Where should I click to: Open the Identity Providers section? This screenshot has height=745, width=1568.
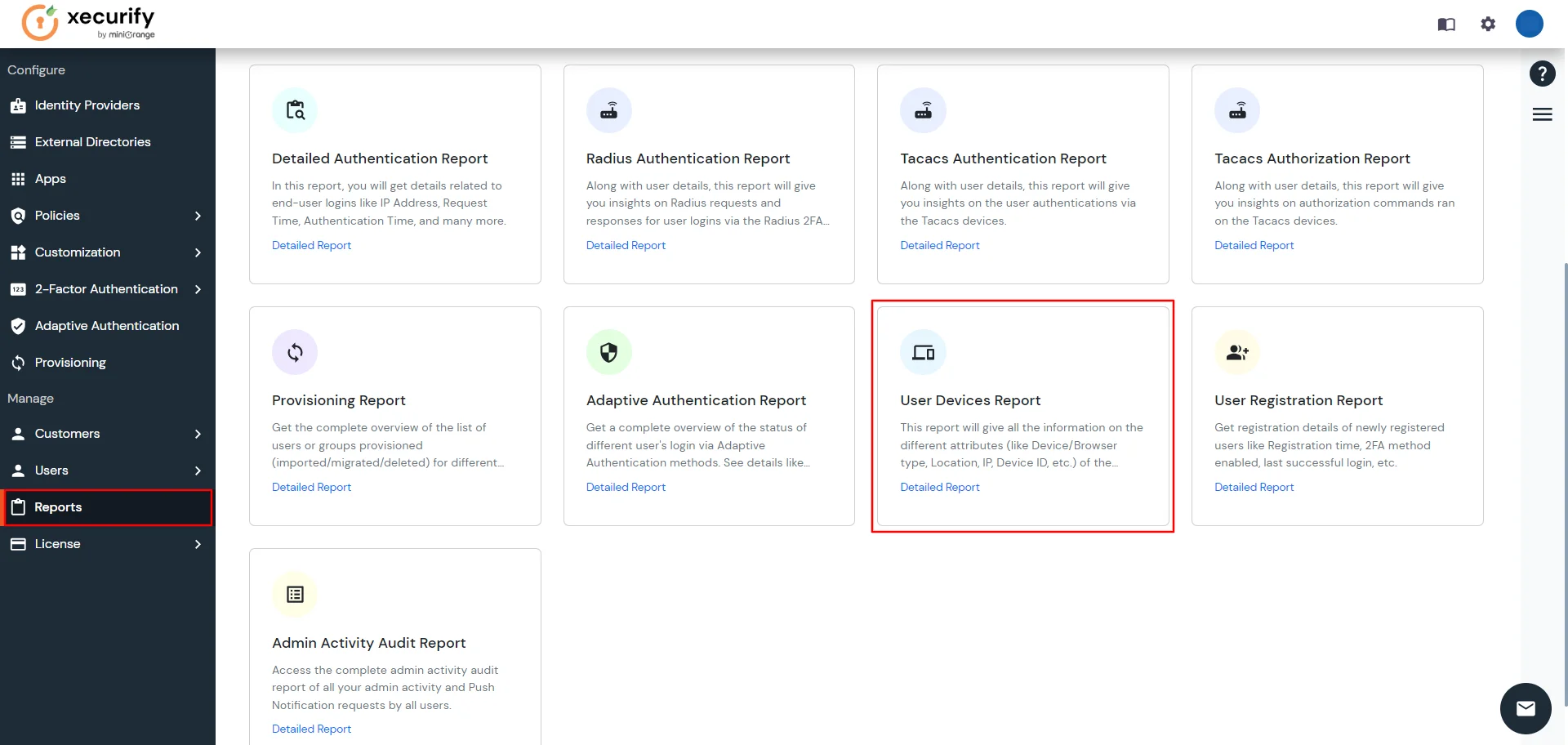(x=87, y=105)
